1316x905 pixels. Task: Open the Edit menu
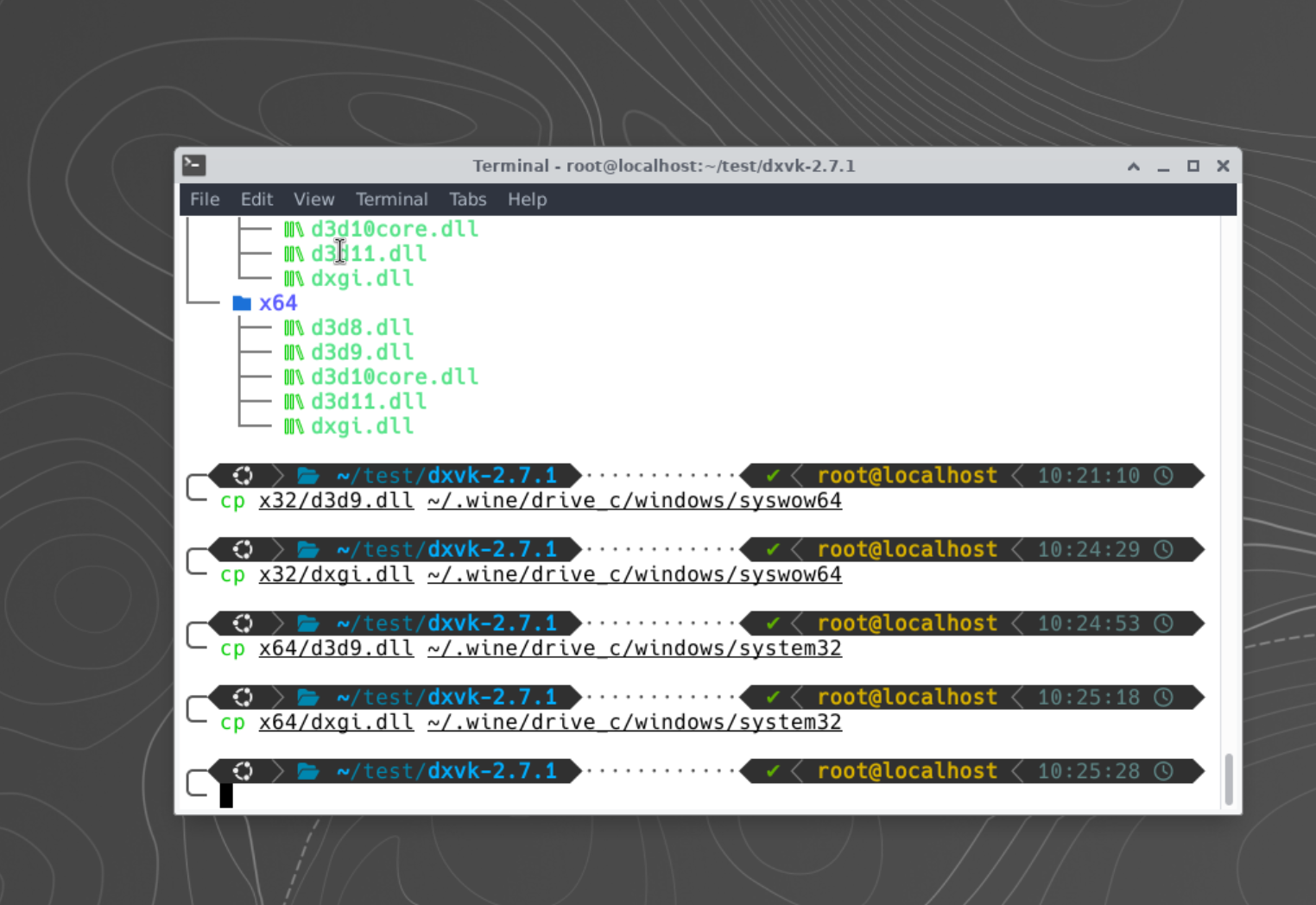click(x=256, y=199)
